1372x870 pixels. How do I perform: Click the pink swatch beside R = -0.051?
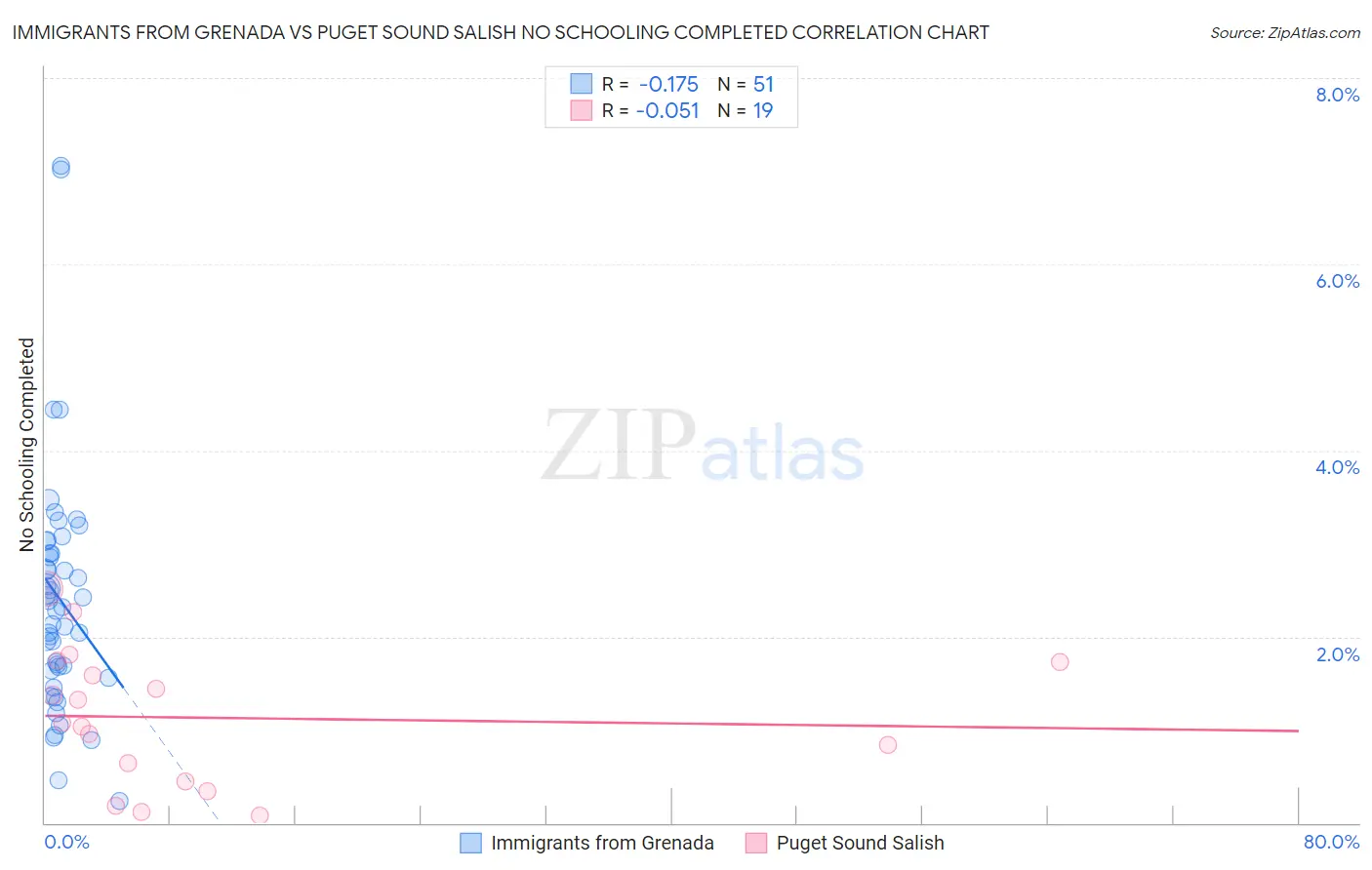582,110
